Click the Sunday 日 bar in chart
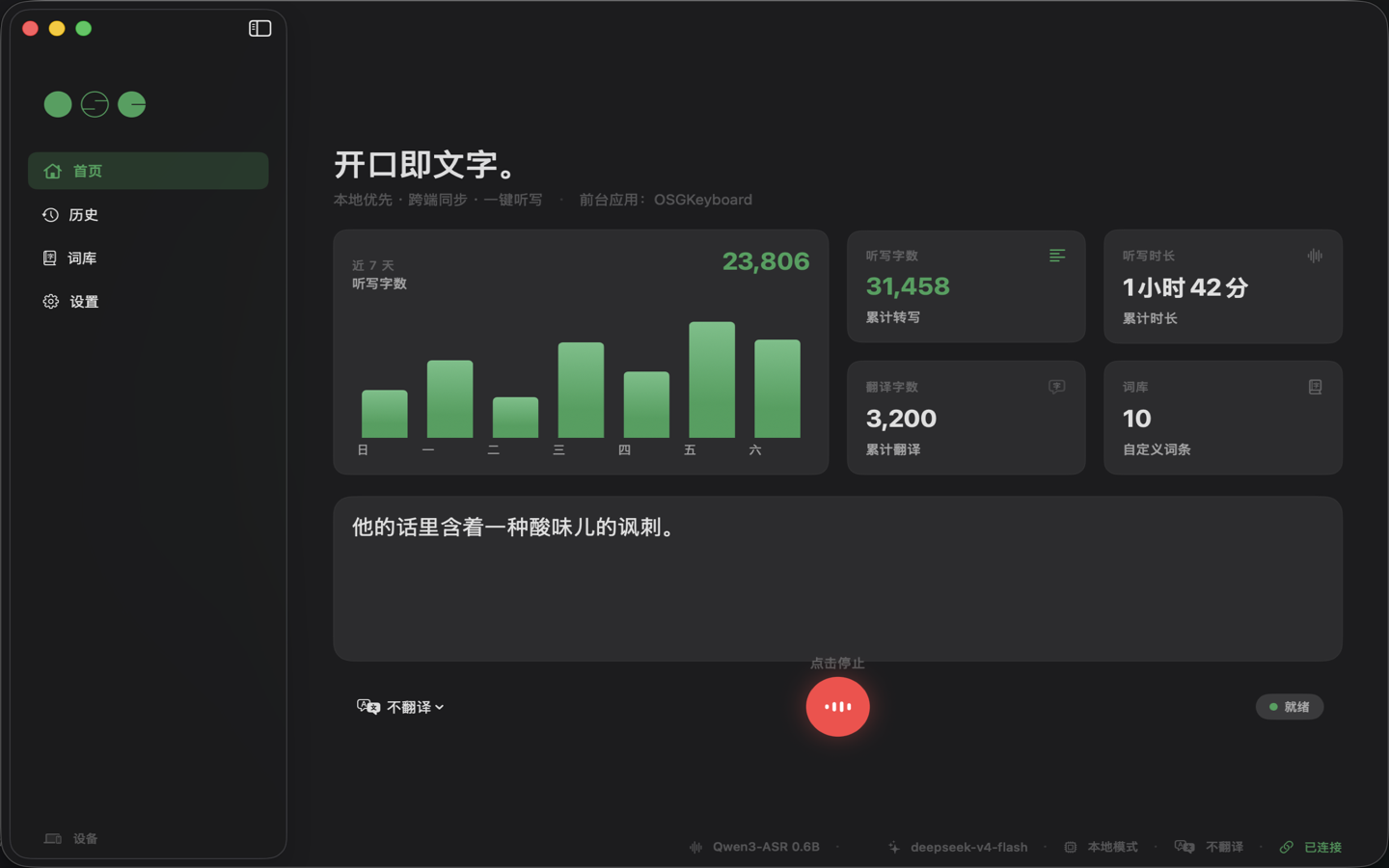This screenshot has height=868, width=1389. point(384,414)
